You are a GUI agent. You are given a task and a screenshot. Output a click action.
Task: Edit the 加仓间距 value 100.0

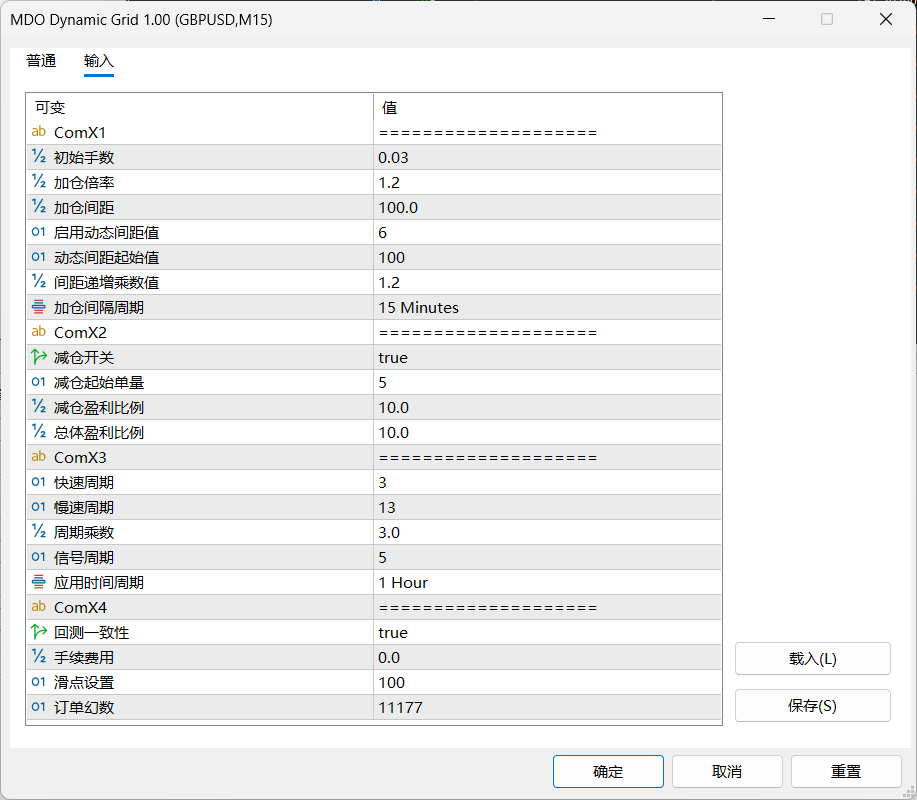547,207
